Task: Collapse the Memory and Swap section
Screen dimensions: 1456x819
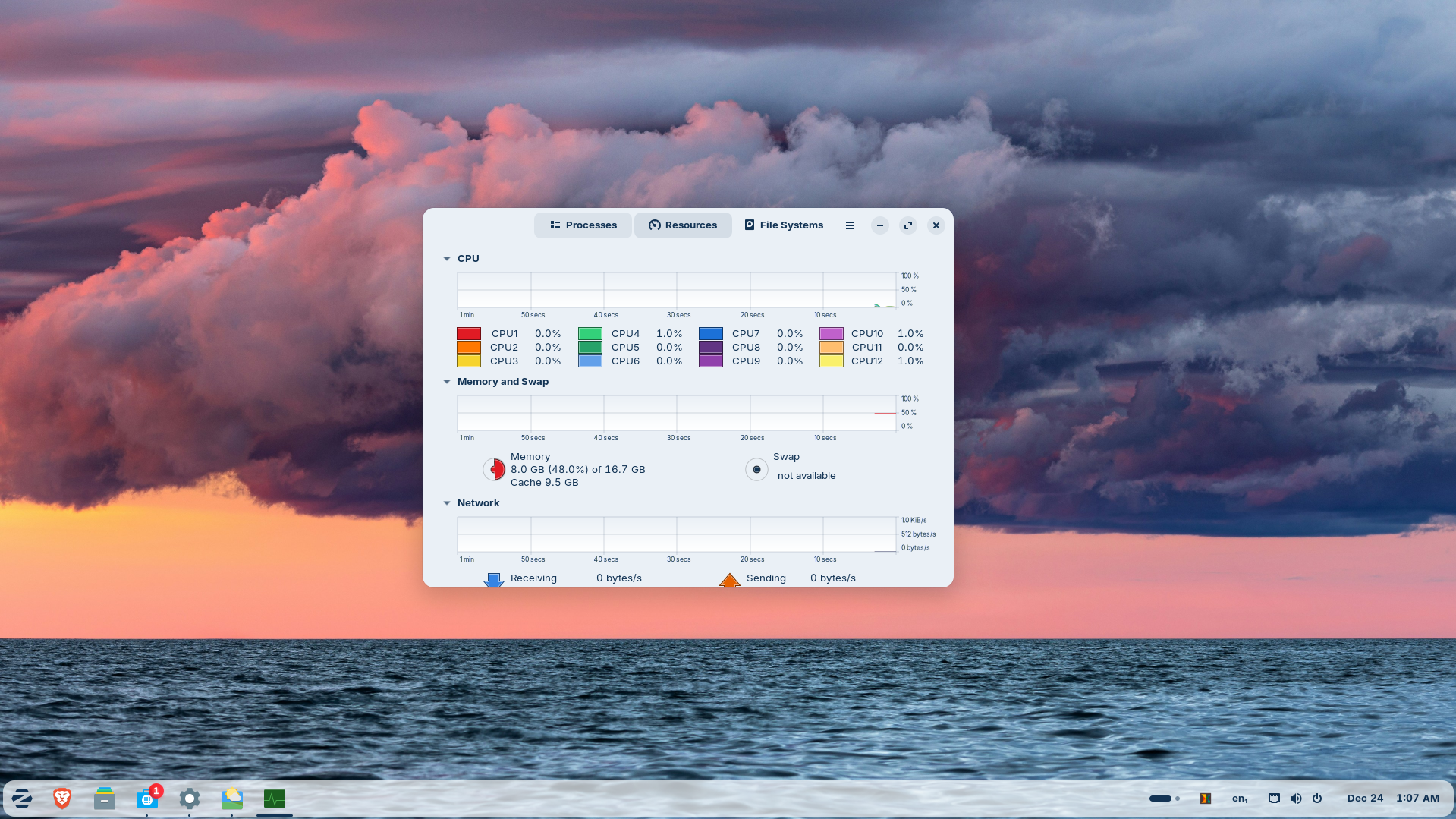Action: pos(447,381)
